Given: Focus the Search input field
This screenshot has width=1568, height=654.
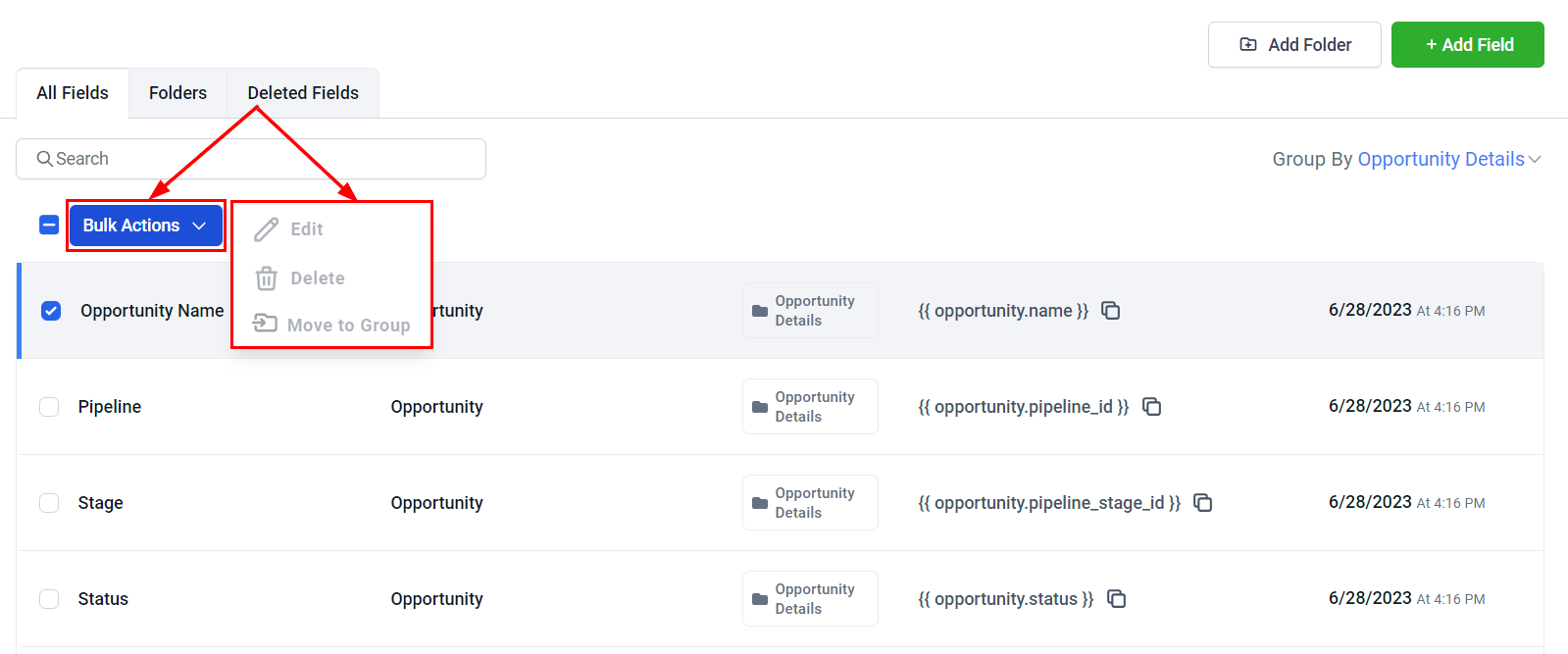Looking at the screenshot, I should (251, 159).
